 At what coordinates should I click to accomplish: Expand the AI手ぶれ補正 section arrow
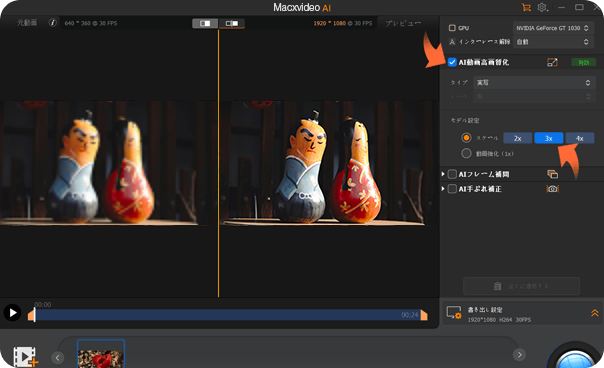coord(443,189)
